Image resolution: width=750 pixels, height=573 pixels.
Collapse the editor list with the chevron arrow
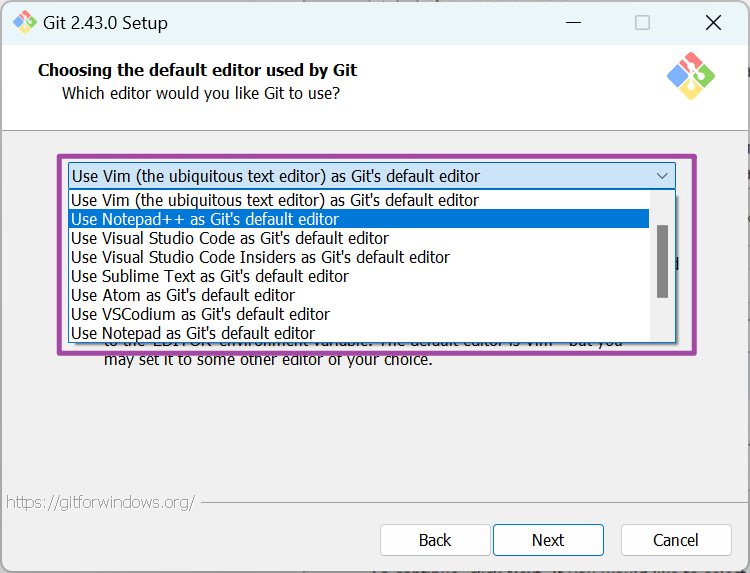662,176
